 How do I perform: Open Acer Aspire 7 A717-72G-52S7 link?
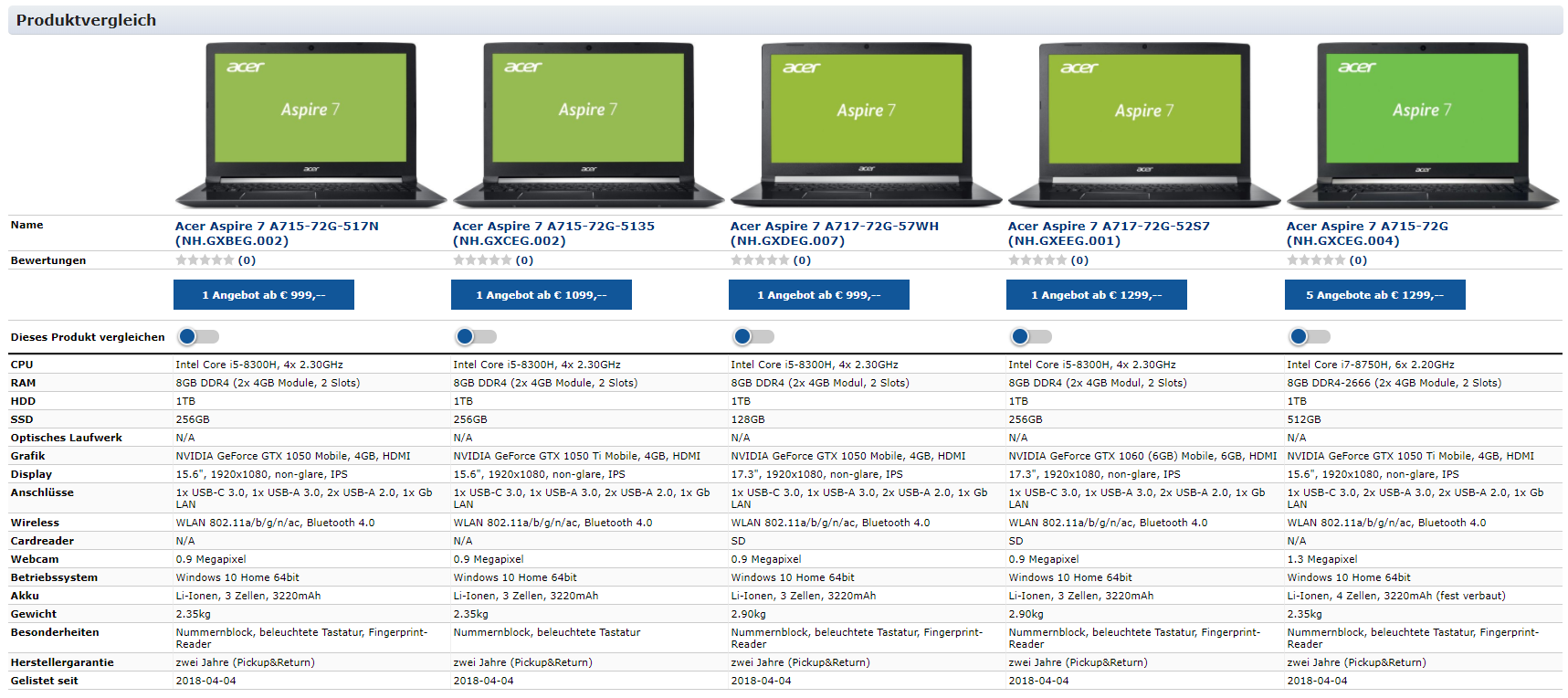[1109, 233]
